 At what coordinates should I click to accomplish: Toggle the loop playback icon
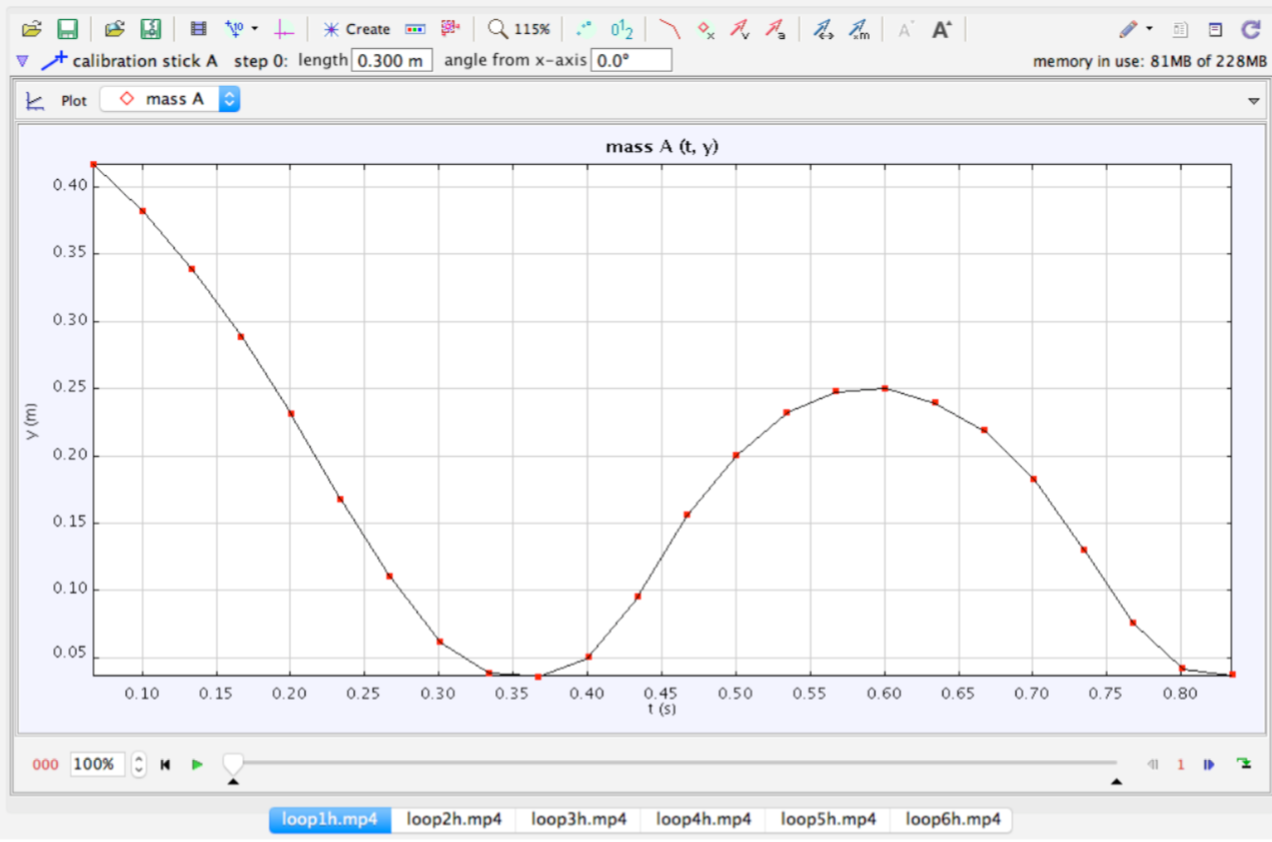coord(1243,764)
